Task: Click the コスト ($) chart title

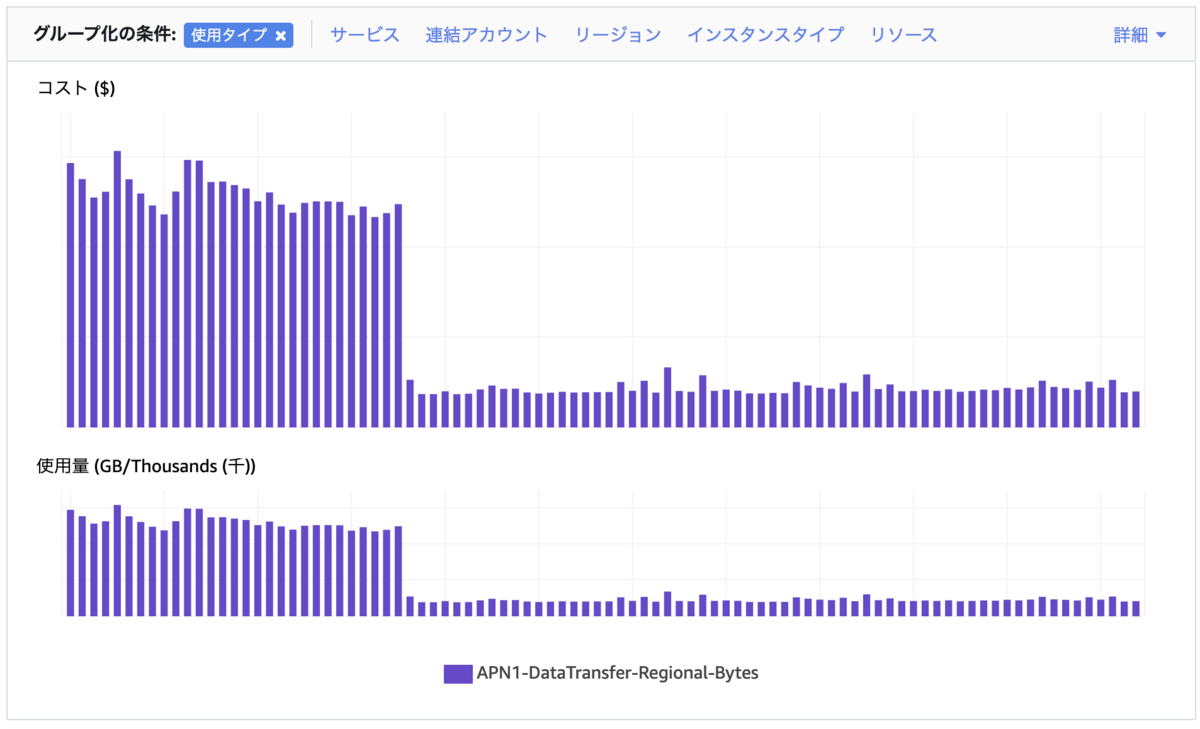Action: (76, 88)
